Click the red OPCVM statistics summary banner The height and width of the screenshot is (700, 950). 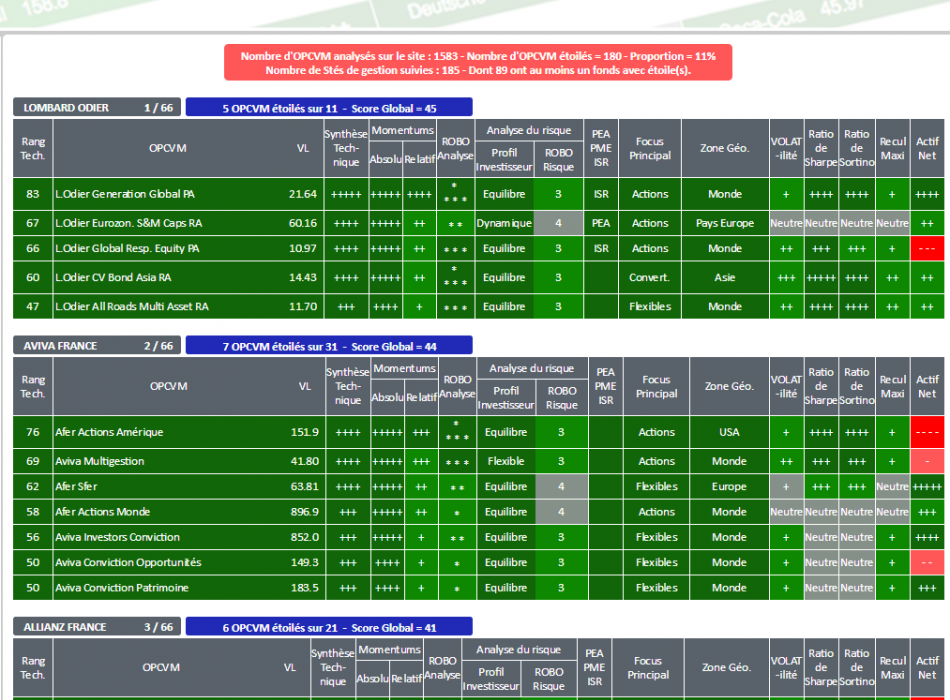[478, 62]
